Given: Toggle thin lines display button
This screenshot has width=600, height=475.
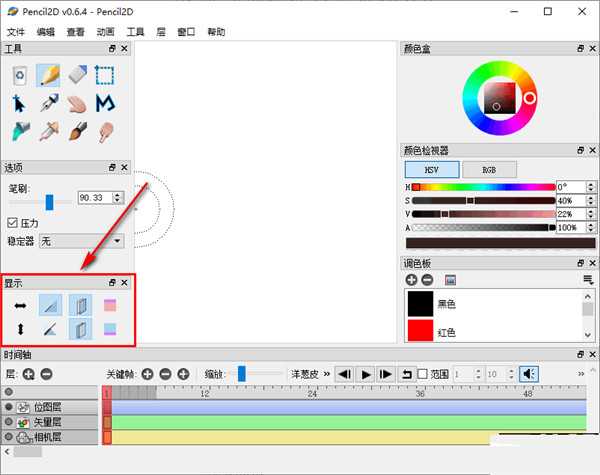Looking at the screenshot, I should [x=50, y=305].
